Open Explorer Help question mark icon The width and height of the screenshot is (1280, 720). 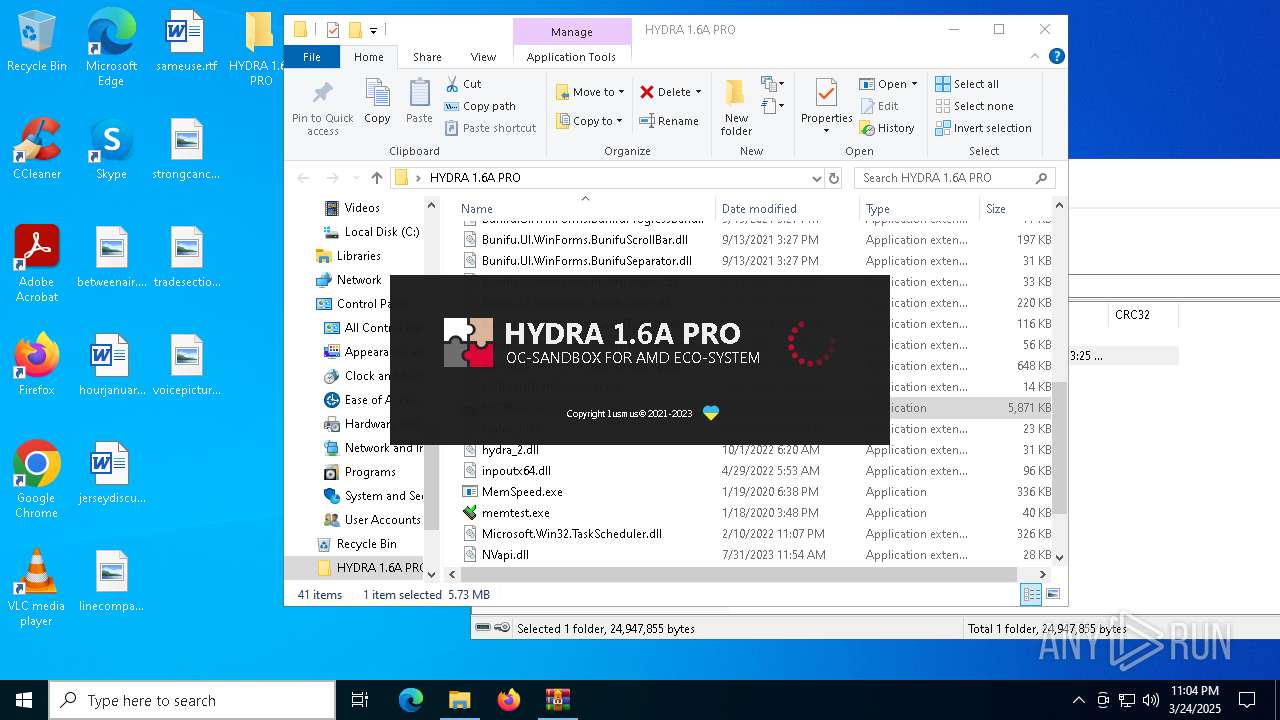tap(1057, 57)
